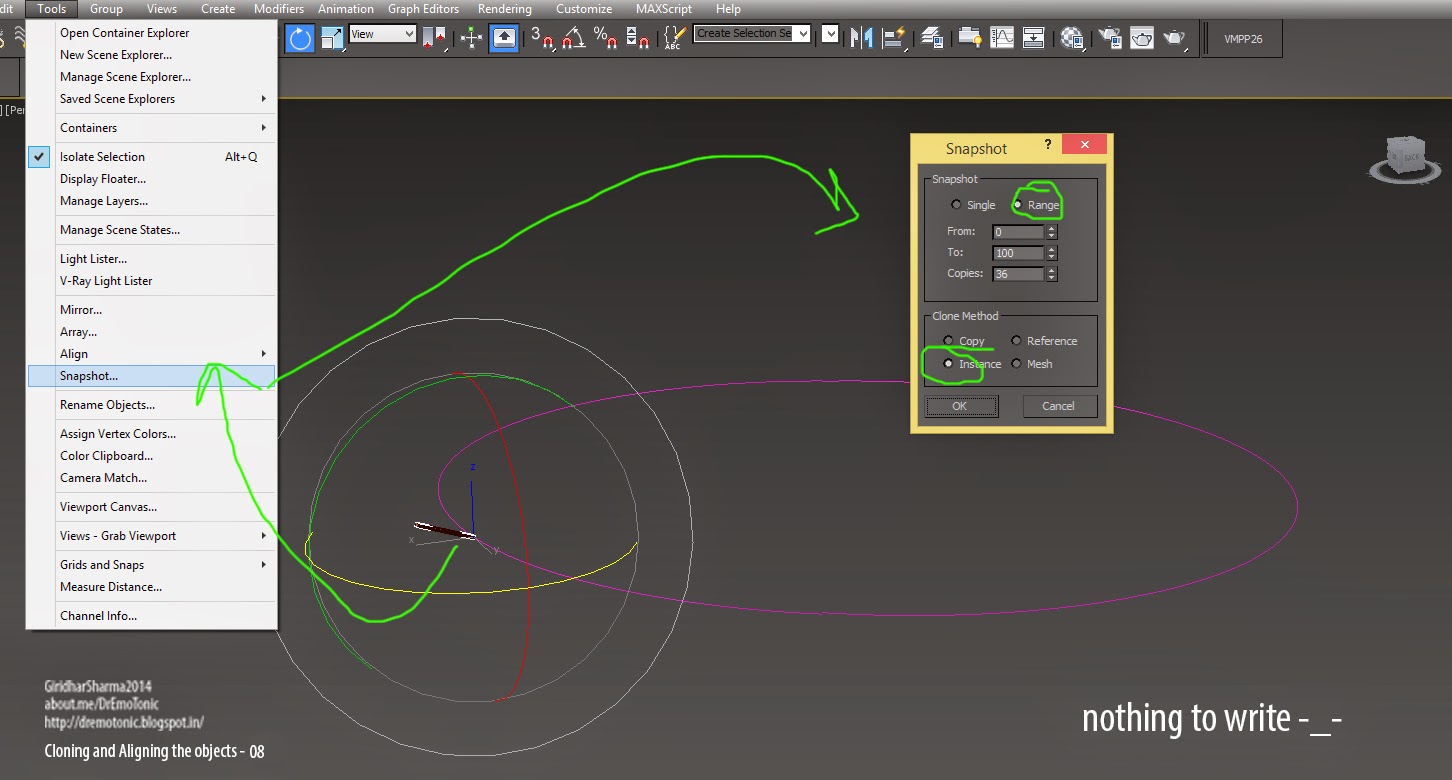Screen dimensions: 1452x780
Task: Toggle Select and Manipulate icon
Action: coord(470,38)
